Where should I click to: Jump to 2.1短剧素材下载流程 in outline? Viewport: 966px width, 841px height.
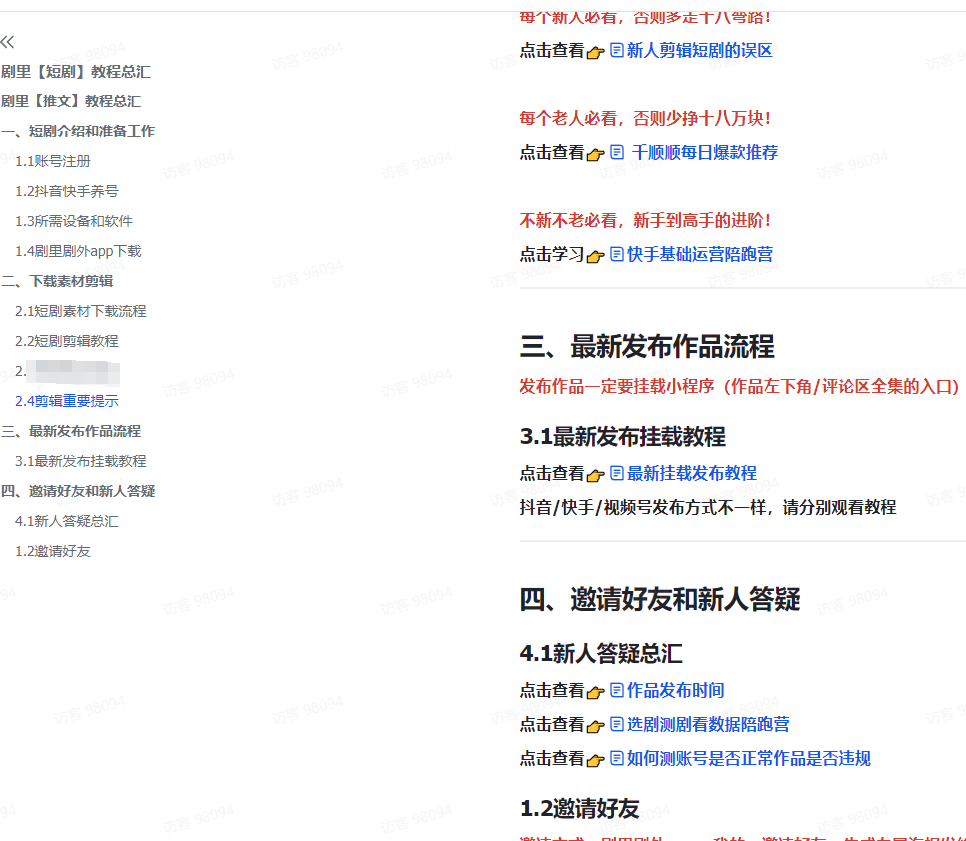click(80, 311)
